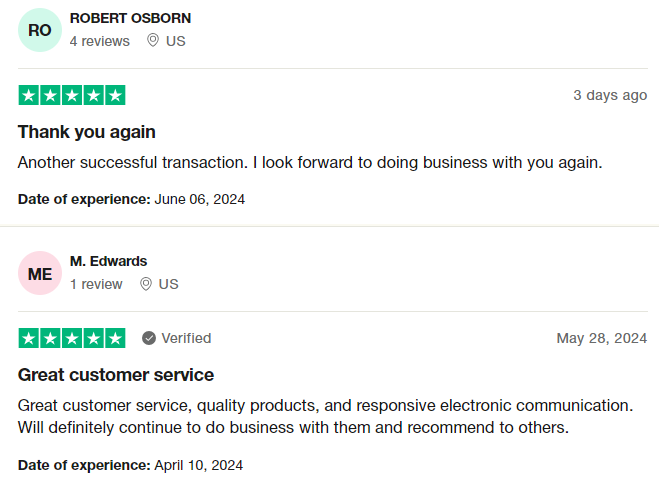Click Robert Osborn's "4 reviews" count
The height and width of the screenshot is (483, 659).
click(x=100, y=41)
